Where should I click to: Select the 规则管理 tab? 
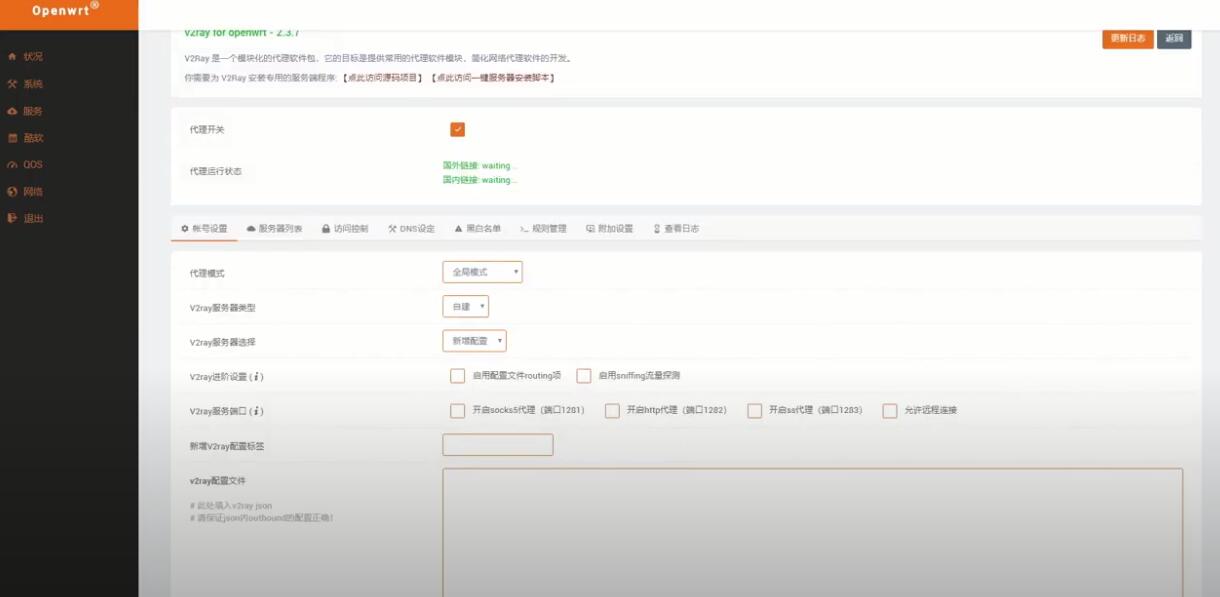(x=543, y=229)
